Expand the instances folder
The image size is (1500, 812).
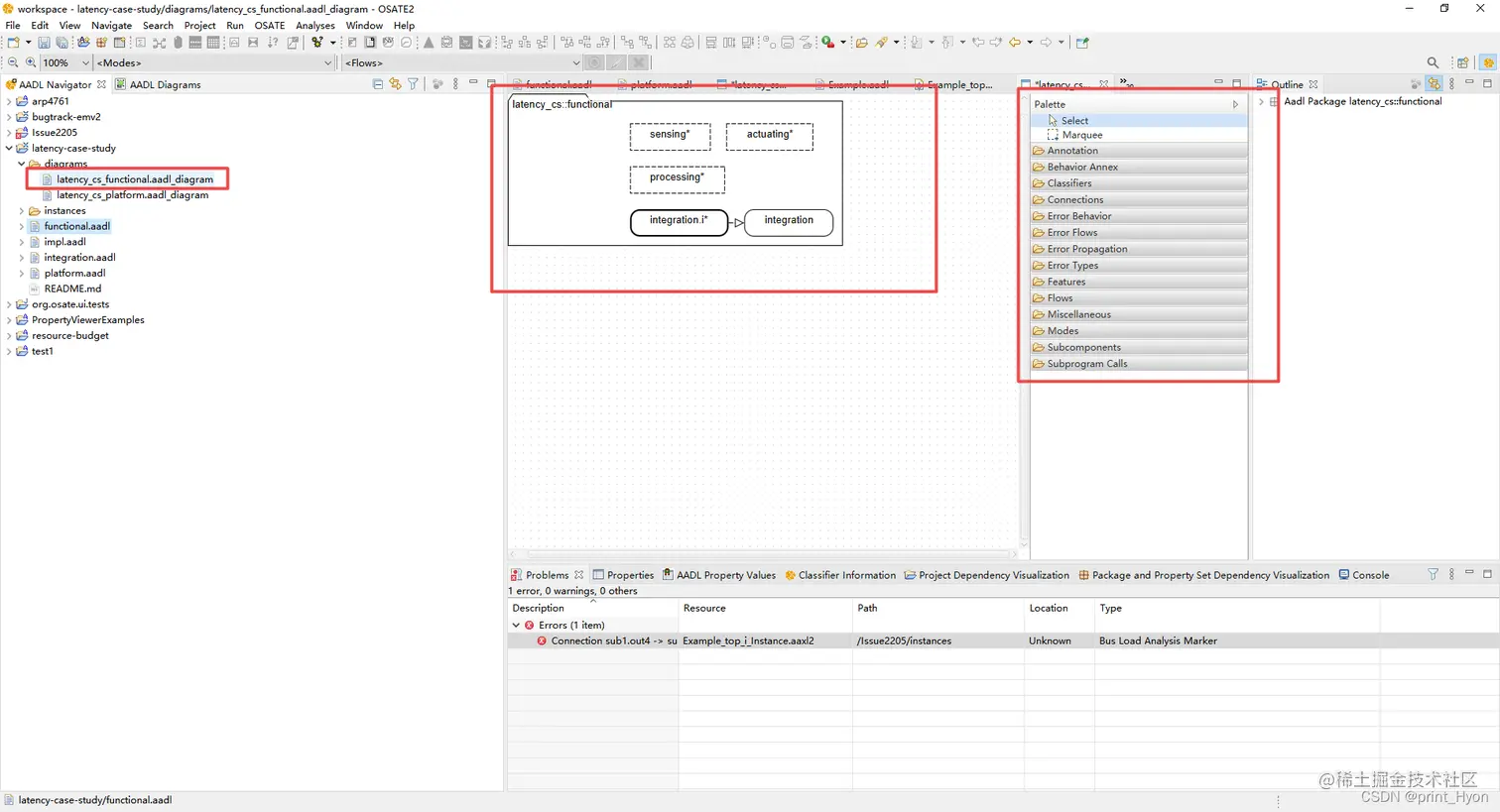(x=21, y=210)
